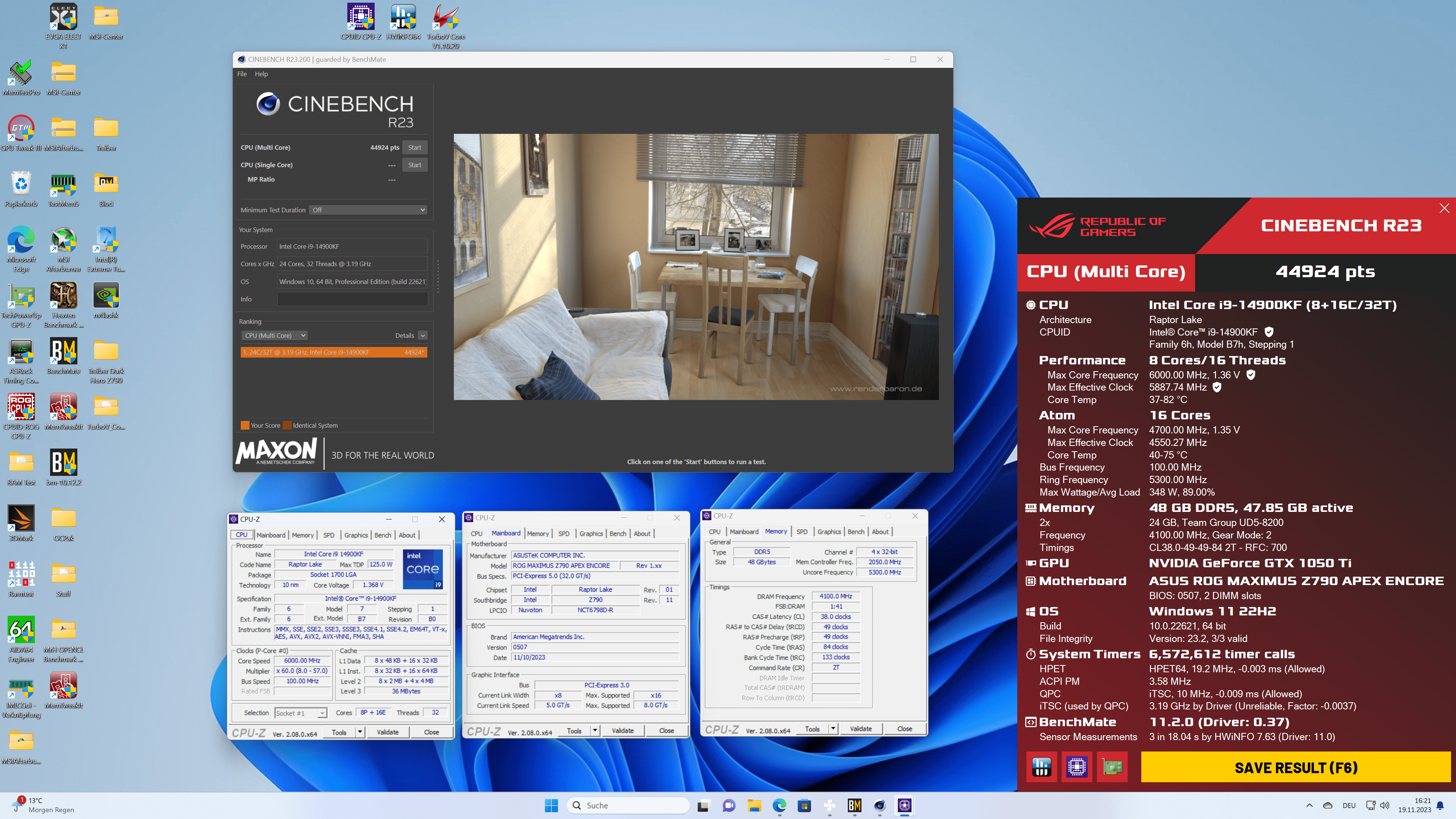Select the highlighted 24C/32T ranking entry
Screen dimensions: 1456x819
click(334, 352)
